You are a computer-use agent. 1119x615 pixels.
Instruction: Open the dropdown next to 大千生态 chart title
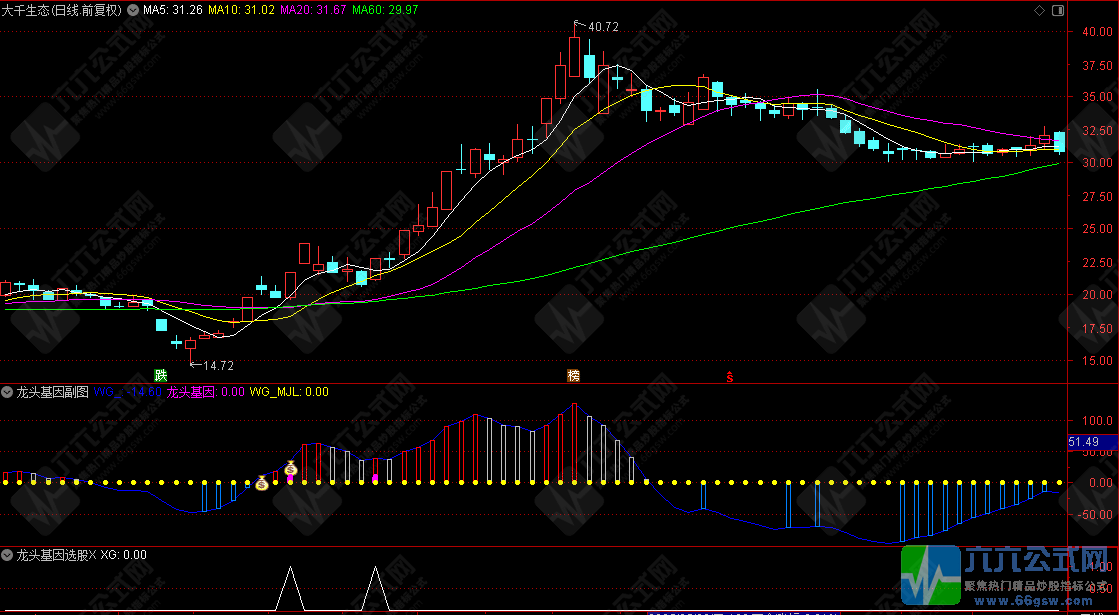coord(133,10)
